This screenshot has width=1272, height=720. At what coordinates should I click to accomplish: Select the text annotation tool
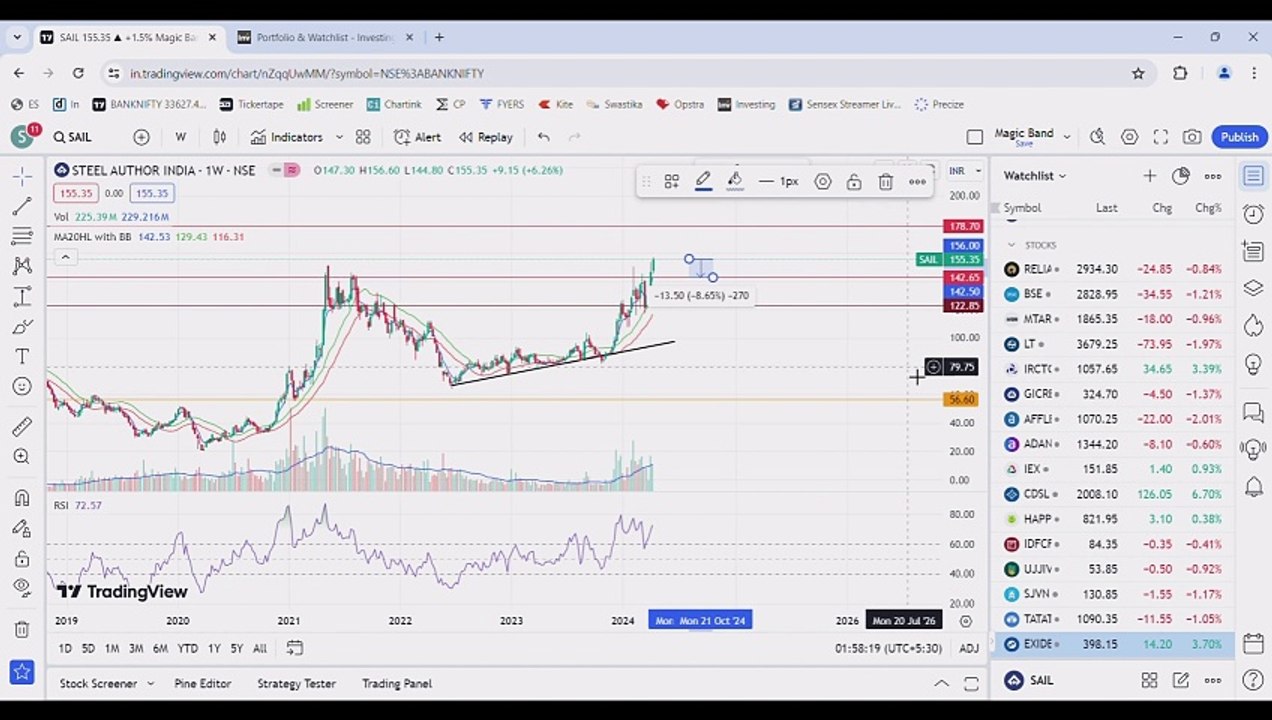pos(21,357)
